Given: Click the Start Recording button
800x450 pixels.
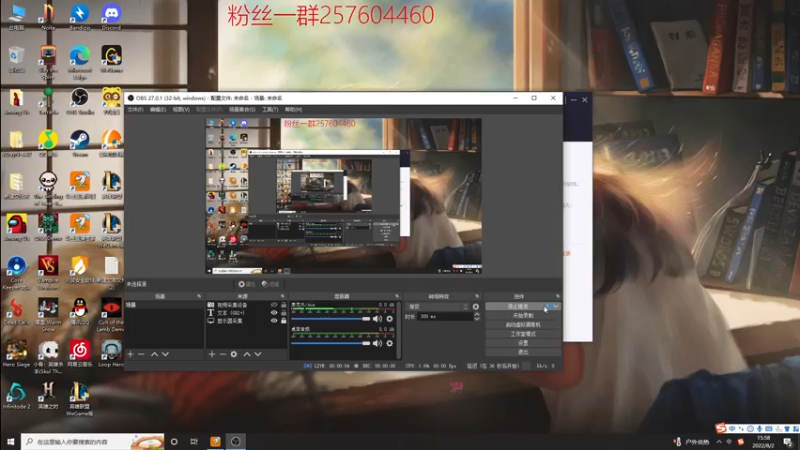Looking at the screenshot, I should pyautogui.click(x=523, y=315).
